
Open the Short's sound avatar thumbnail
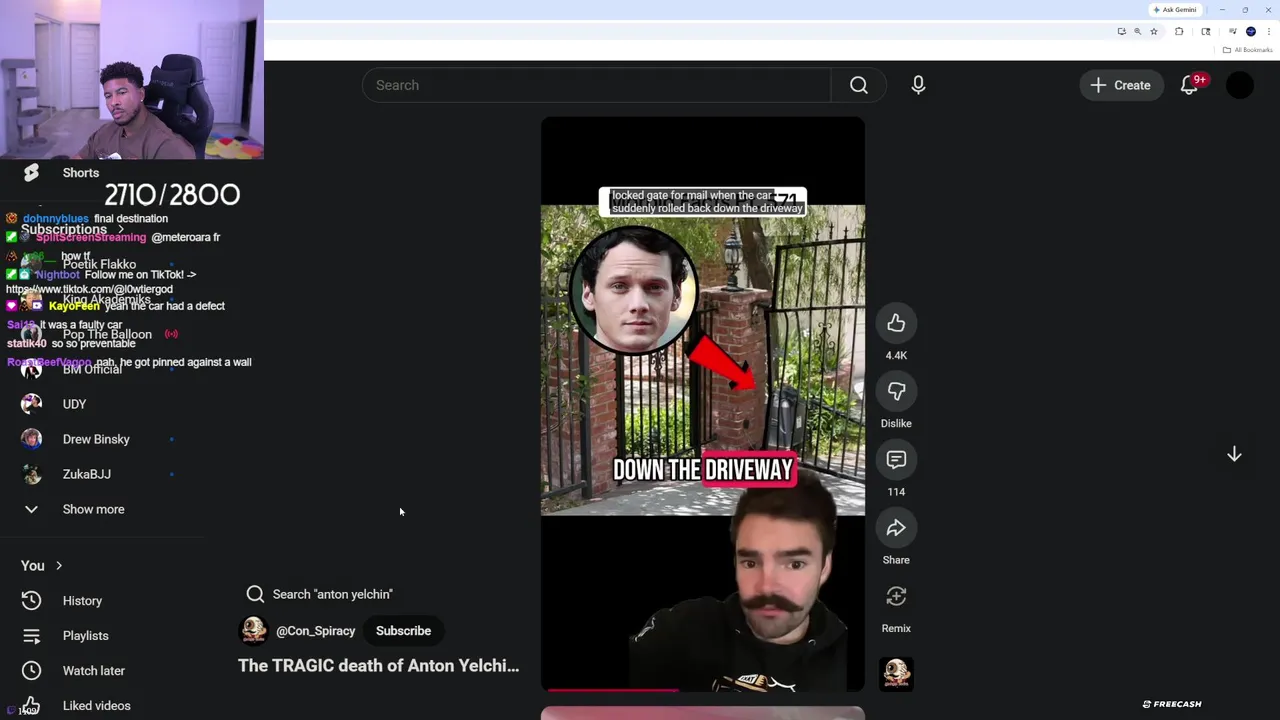click(x=896, y=673)
